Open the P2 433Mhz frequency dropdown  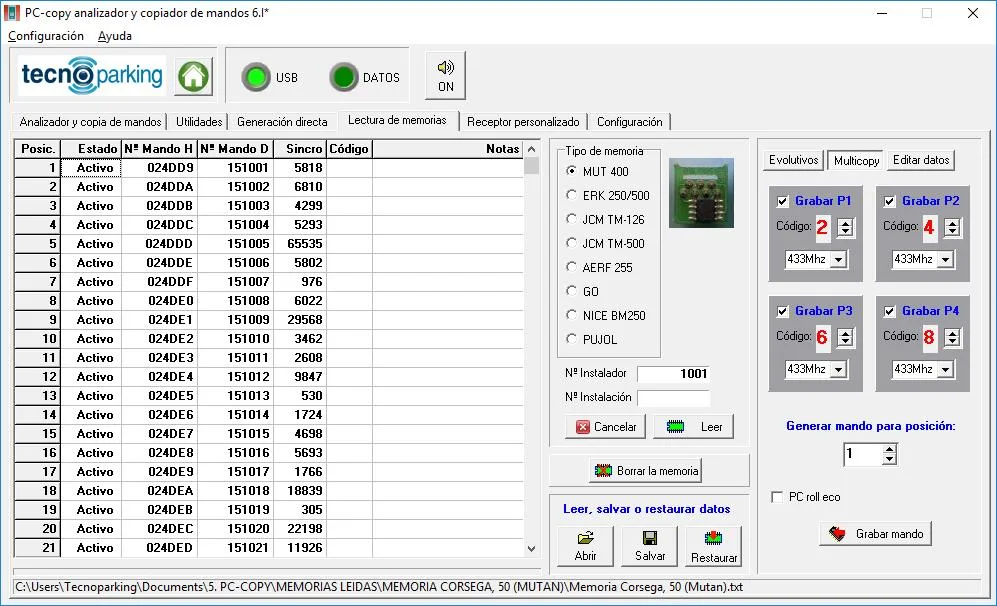[946, 259]
